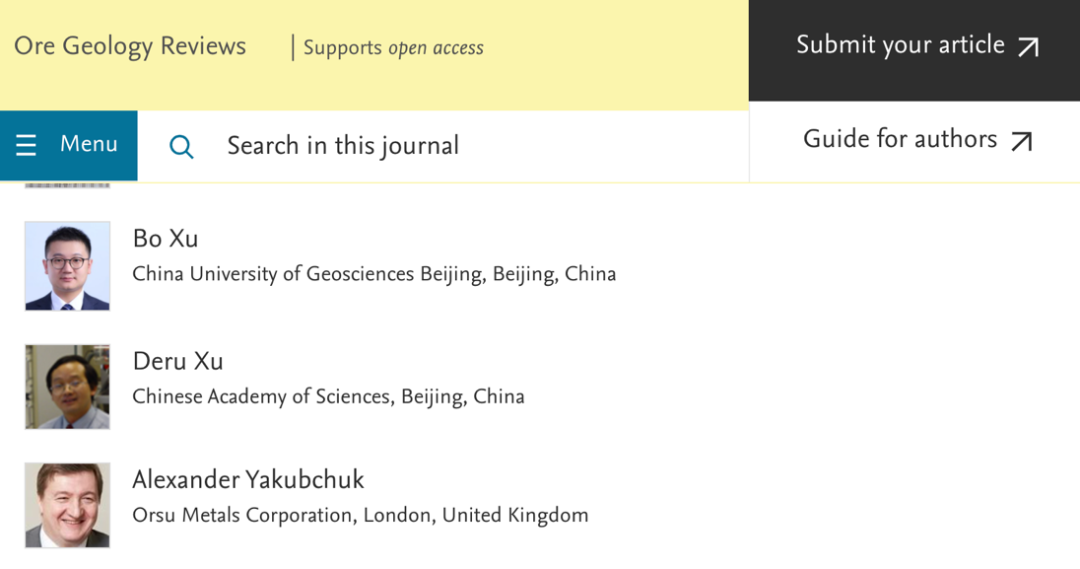
Task: Click Orsu Metals Corporation affiliation text
Action: tap(360, 516)
